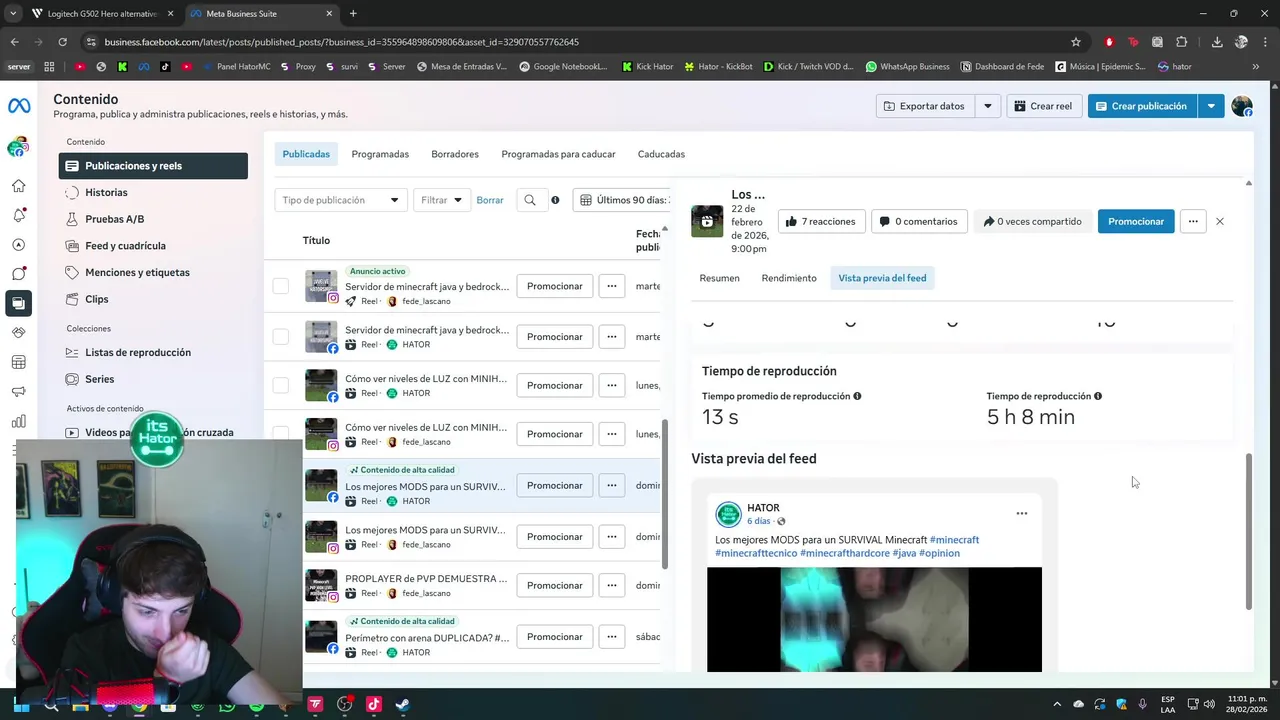Open TikTok app in Windows taskbar
The image size is (1280, 720).
pyautogui.click(x=373, y=704)
